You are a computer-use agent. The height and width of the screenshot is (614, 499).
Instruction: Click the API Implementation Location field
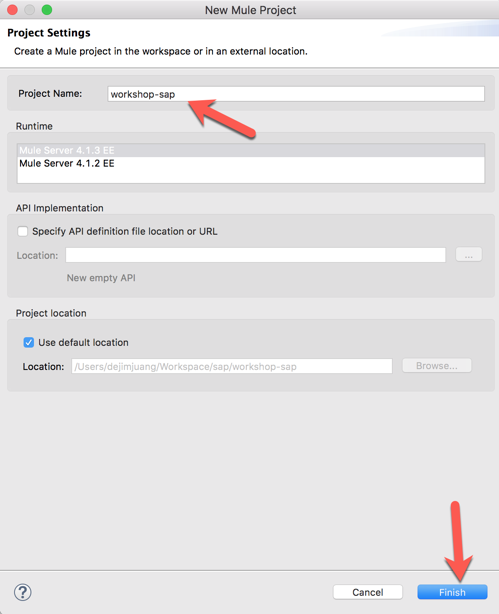[255, 255]
